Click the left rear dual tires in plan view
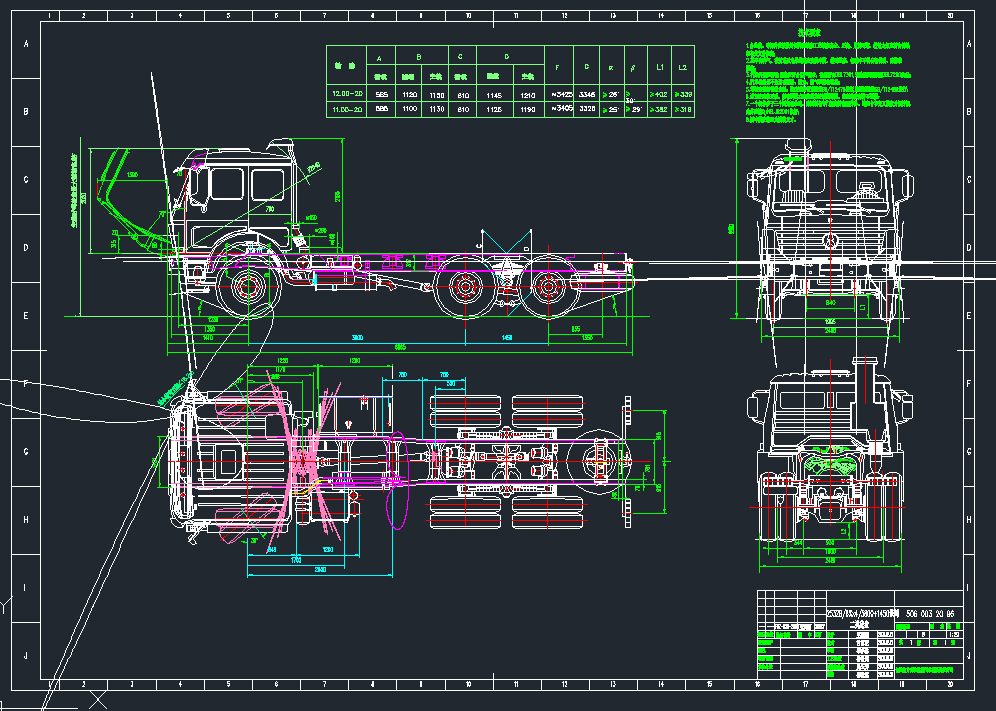The image size is (996, 711). [x=548, y=408]
